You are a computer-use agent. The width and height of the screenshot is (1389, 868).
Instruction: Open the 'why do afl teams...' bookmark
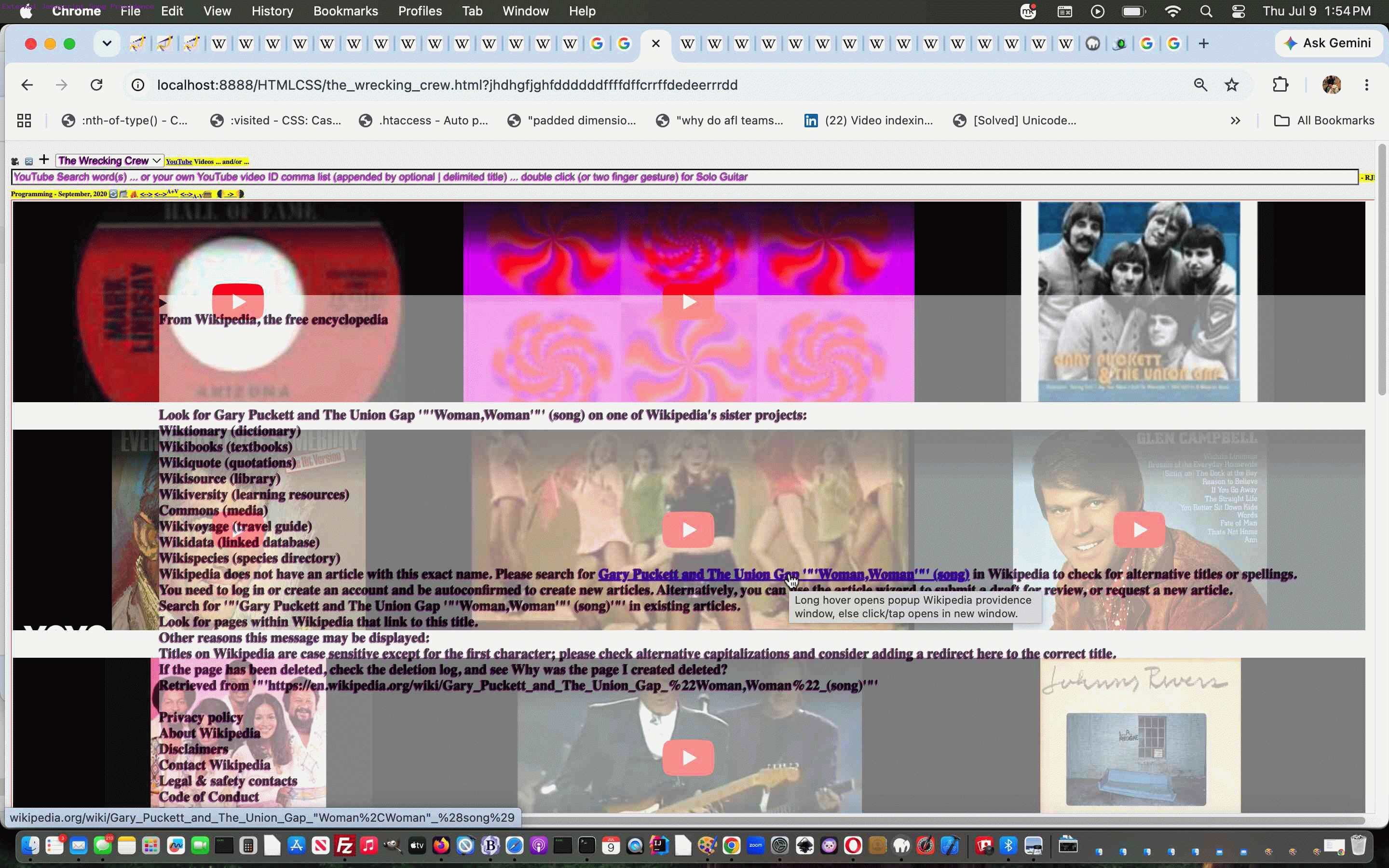[x=720, y=121]
